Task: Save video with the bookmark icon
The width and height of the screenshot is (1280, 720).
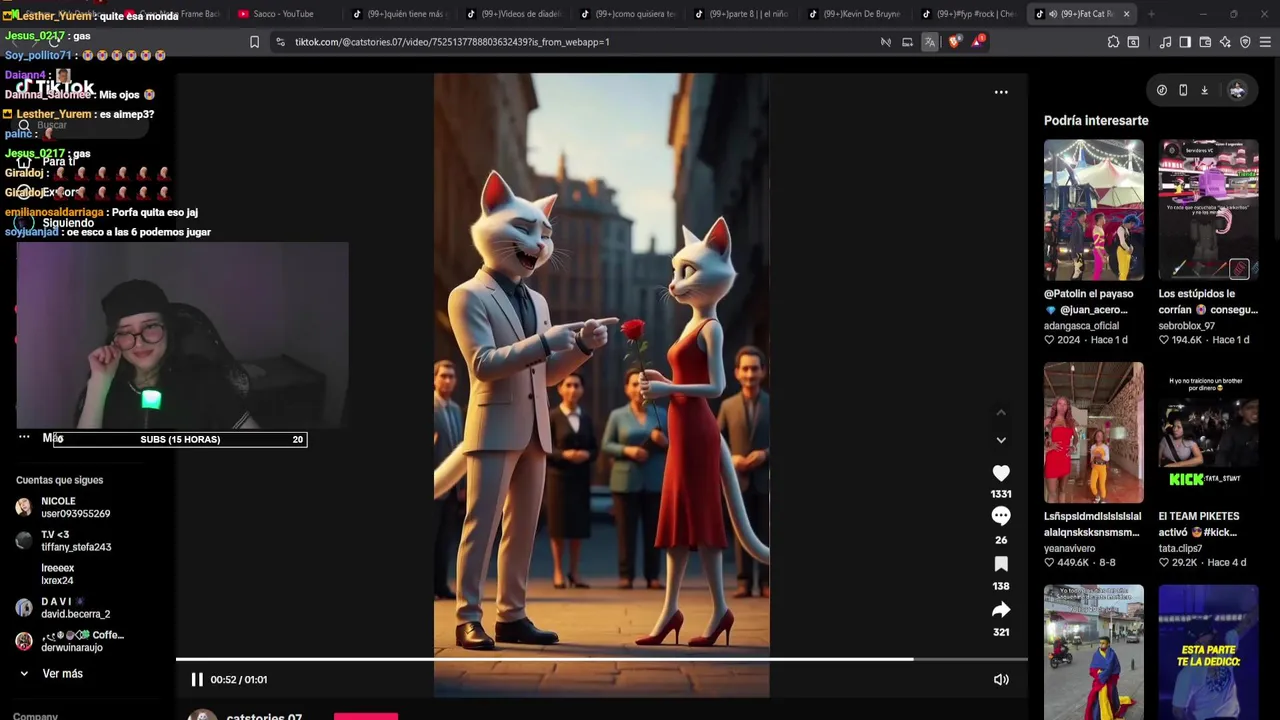Action: (x=1001, y=564)
